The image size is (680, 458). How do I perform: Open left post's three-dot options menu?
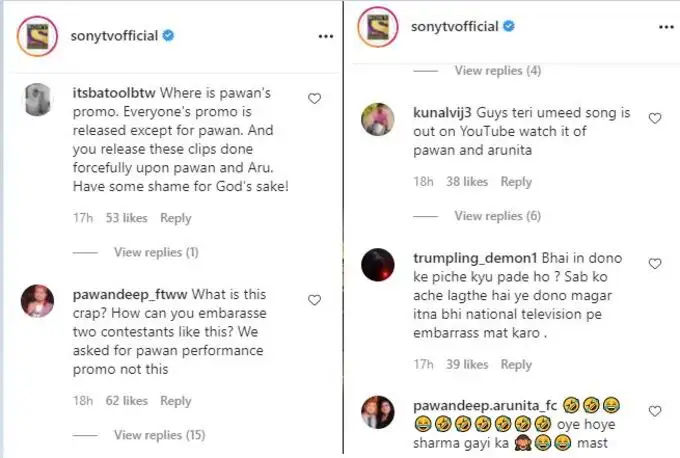(x=325, y=35)
